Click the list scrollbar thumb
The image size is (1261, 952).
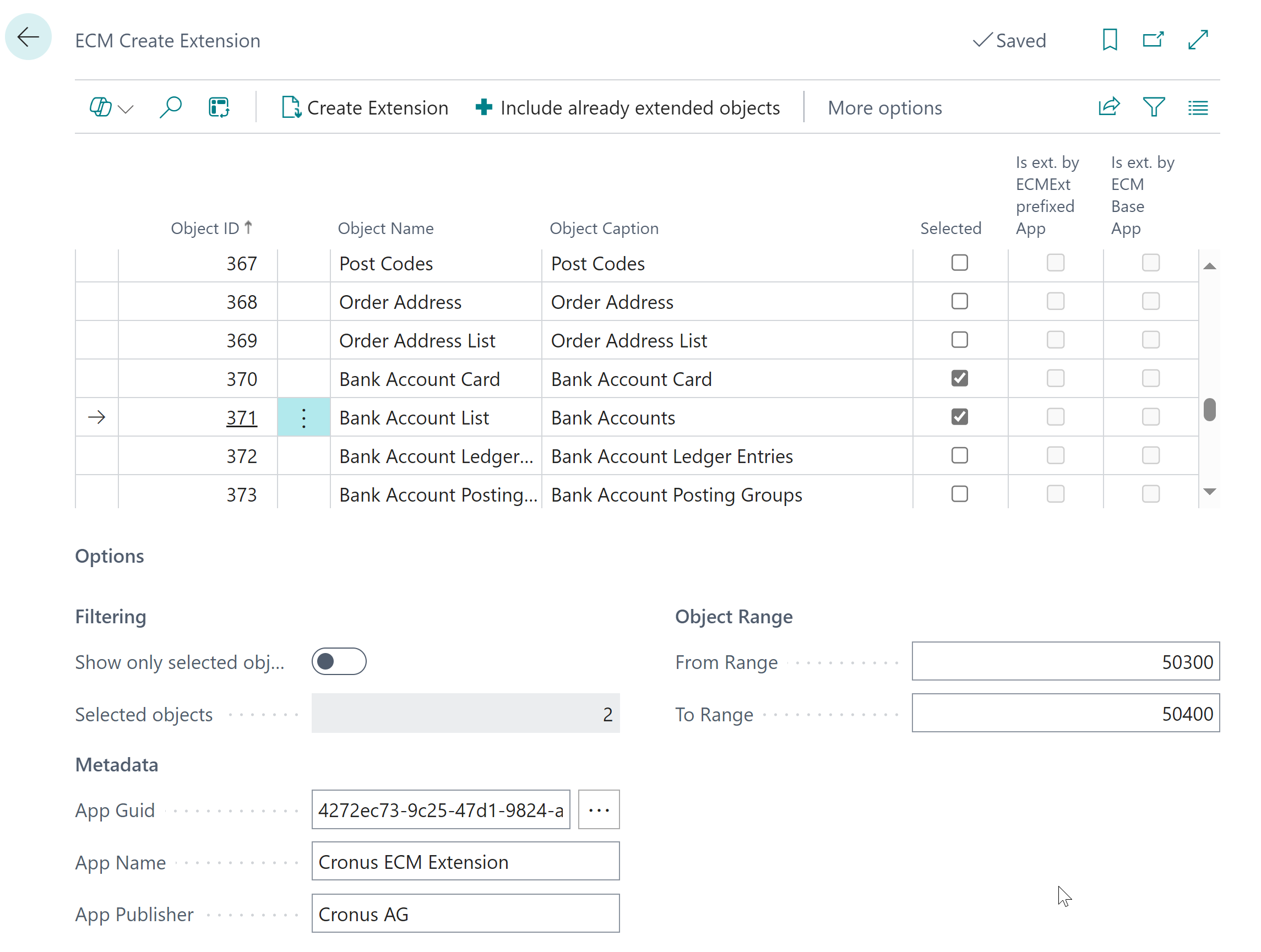coord(1209,410)
